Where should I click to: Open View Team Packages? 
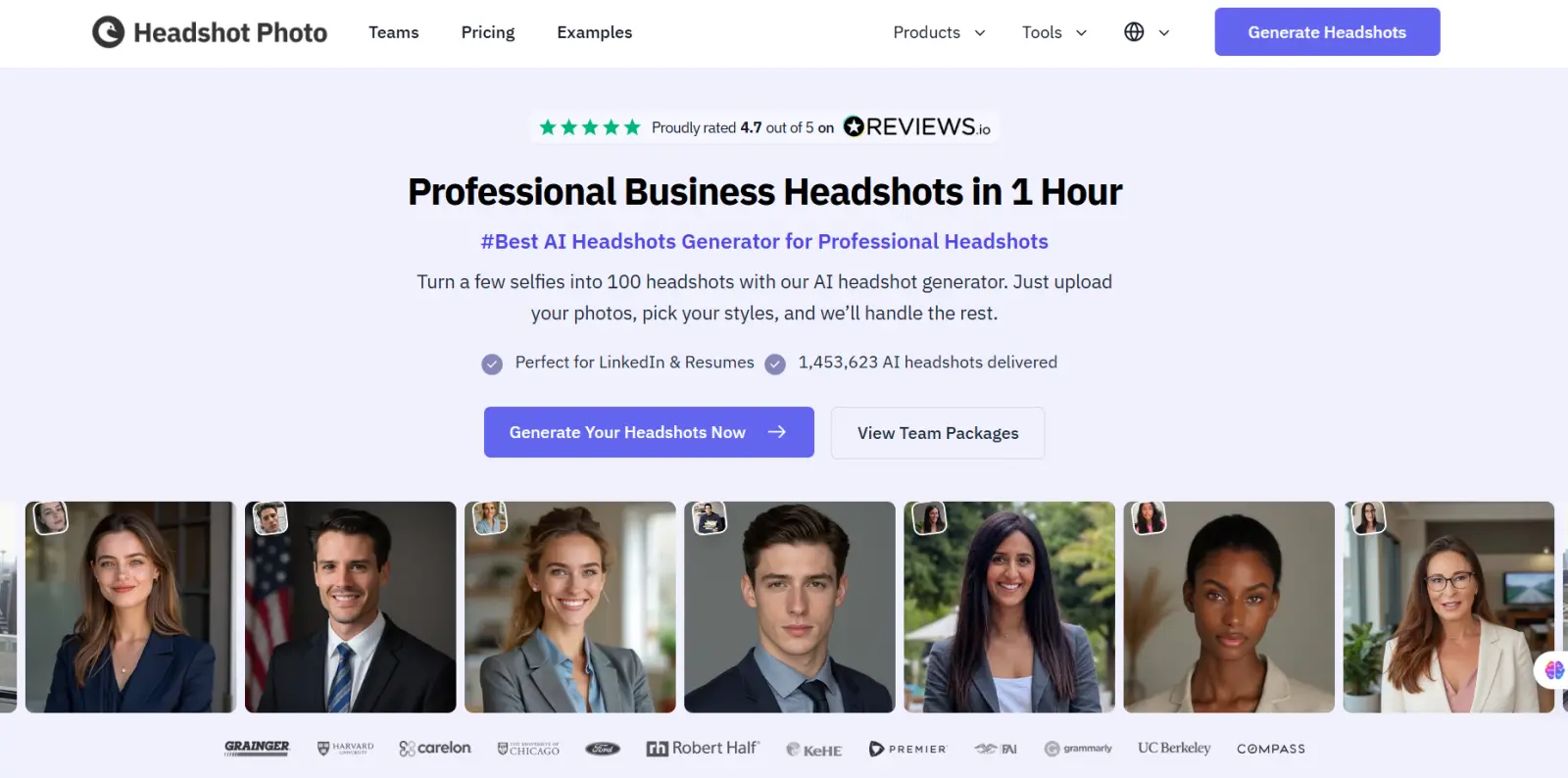938,433
